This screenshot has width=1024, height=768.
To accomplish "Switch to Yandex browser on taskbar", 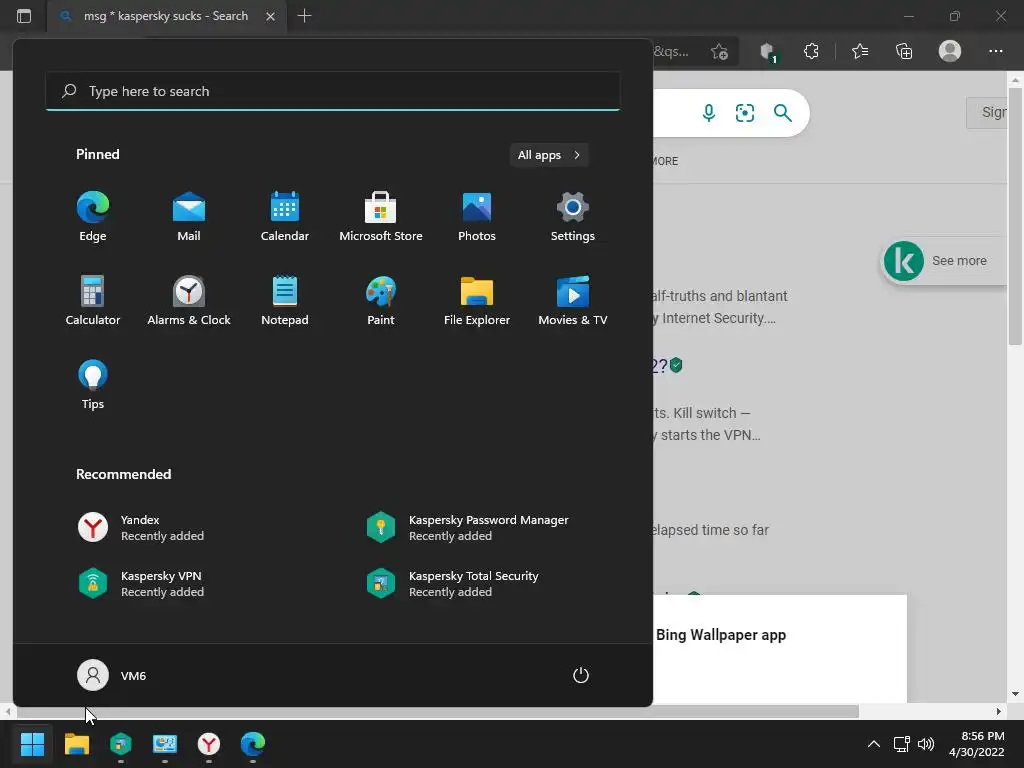I will click(x=208, y=744).
